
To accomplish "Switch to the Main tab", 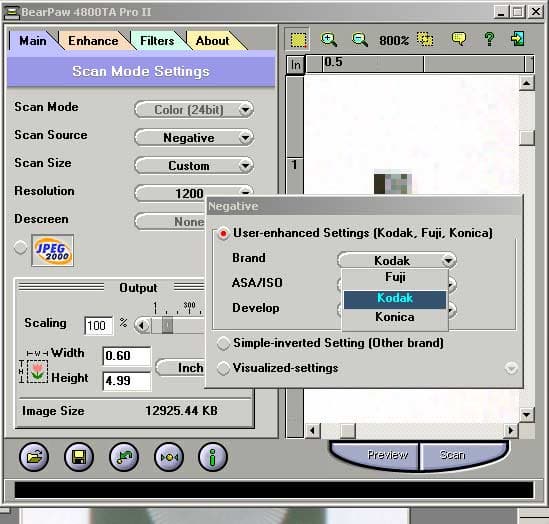I will point(33,41).
